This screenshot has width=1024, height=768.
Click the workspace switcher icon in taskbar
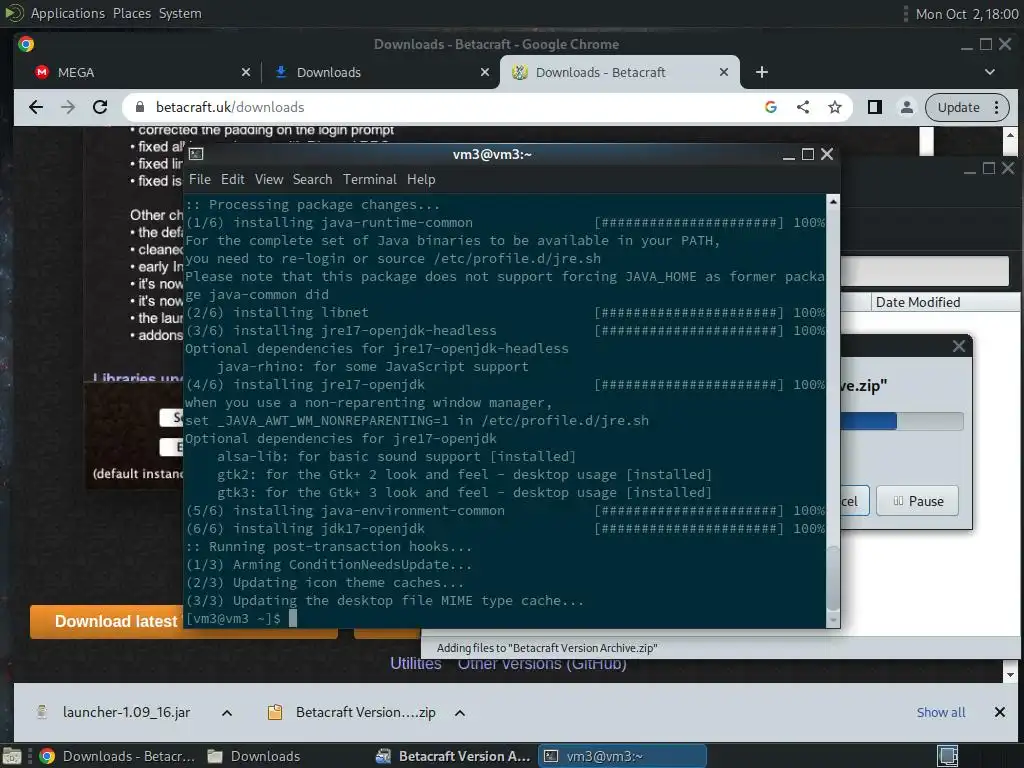tap(948, 756)
